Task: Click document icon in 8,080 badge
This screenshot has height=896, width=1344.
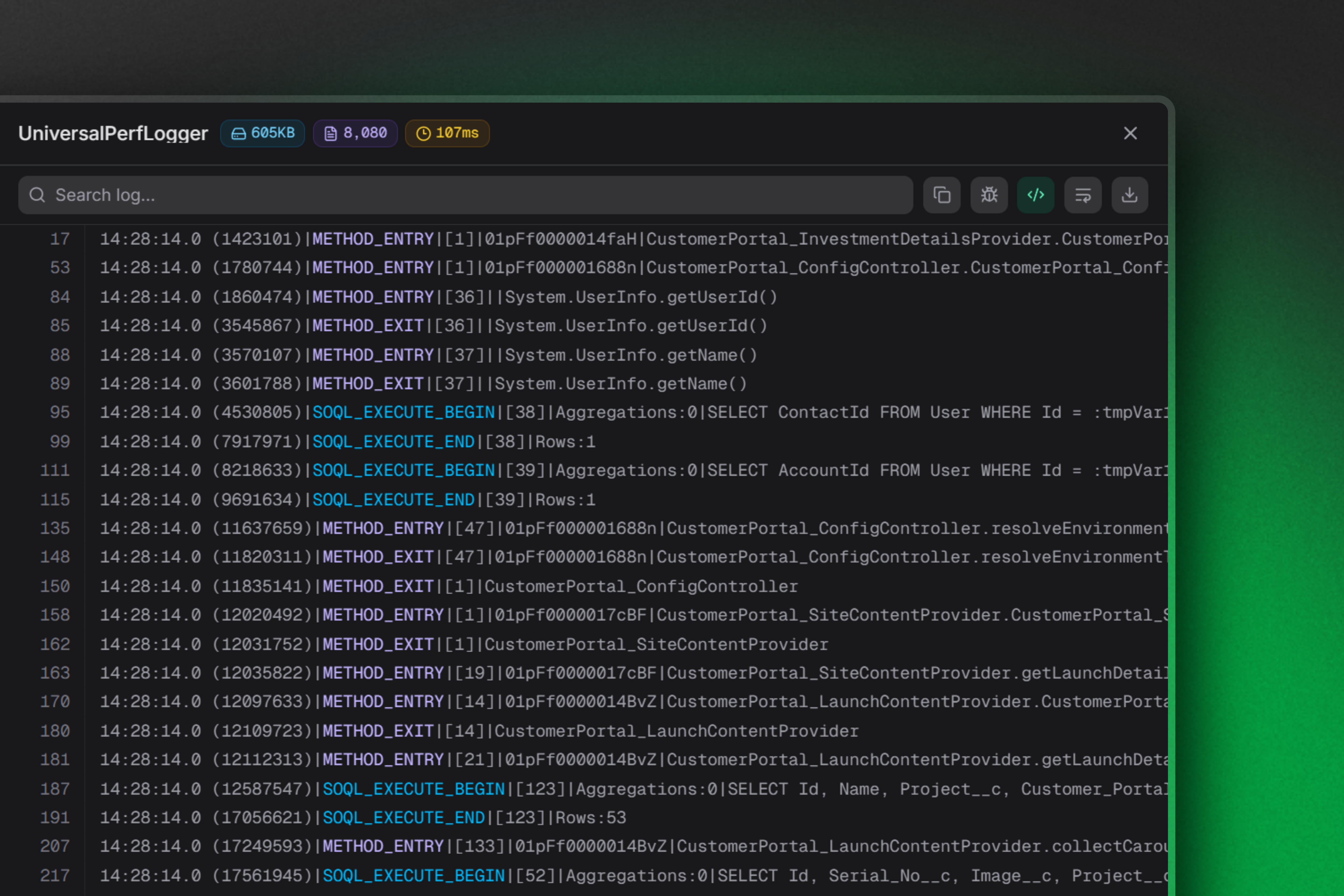Action: pos(331,133)
